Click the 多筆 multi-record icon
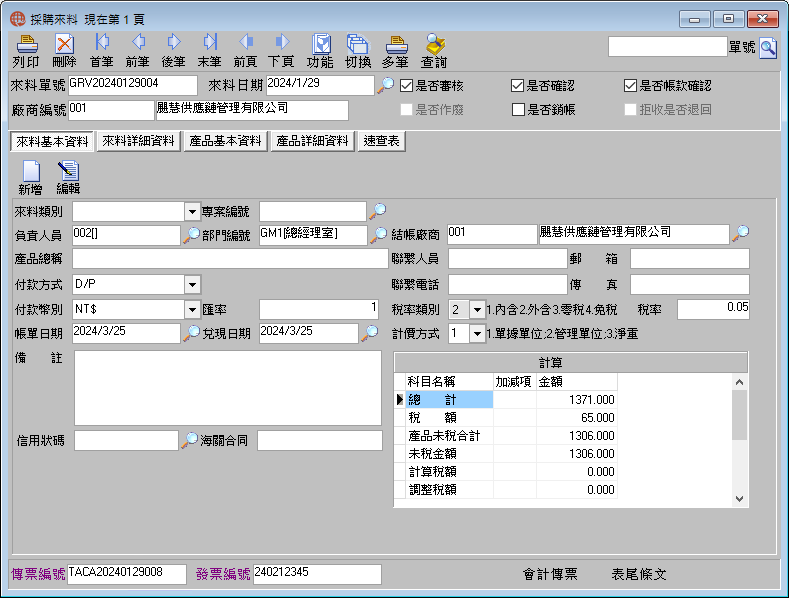Viewport: 789px width, 598px height. [x=396, y=51]
